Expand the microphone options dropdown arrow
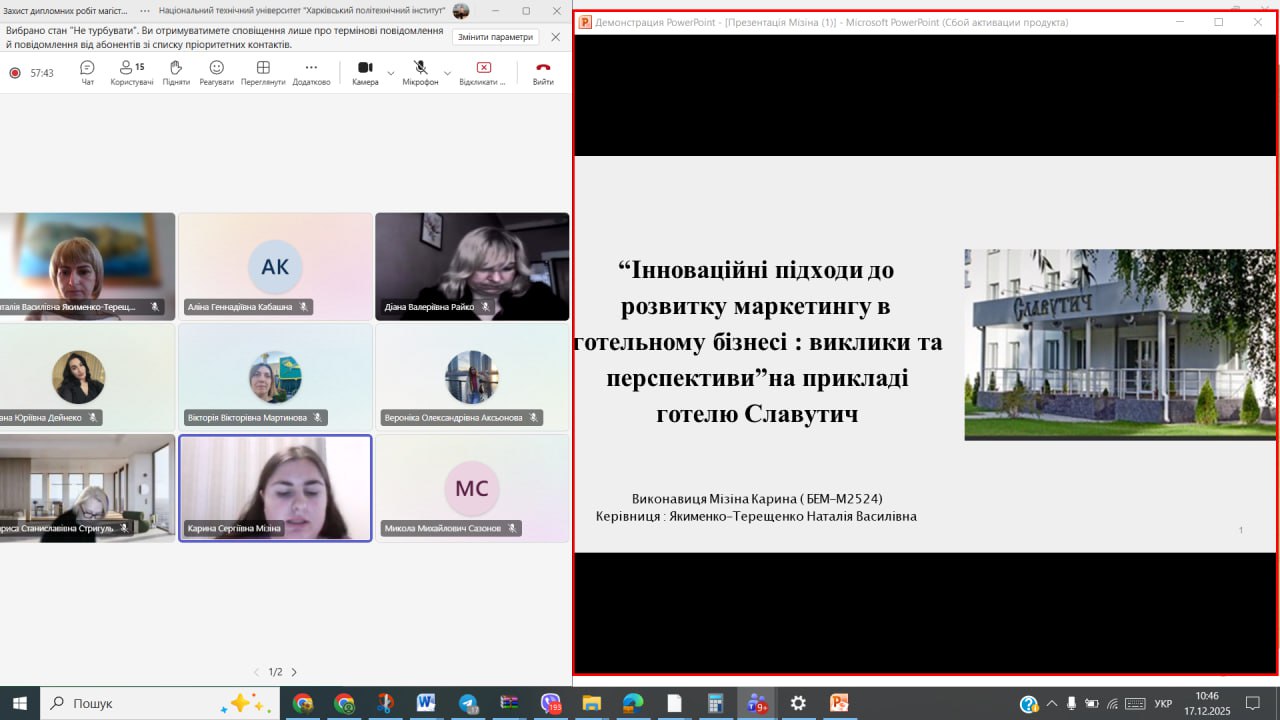Screen dimensions: 1280x720 (x=447, y=73)
